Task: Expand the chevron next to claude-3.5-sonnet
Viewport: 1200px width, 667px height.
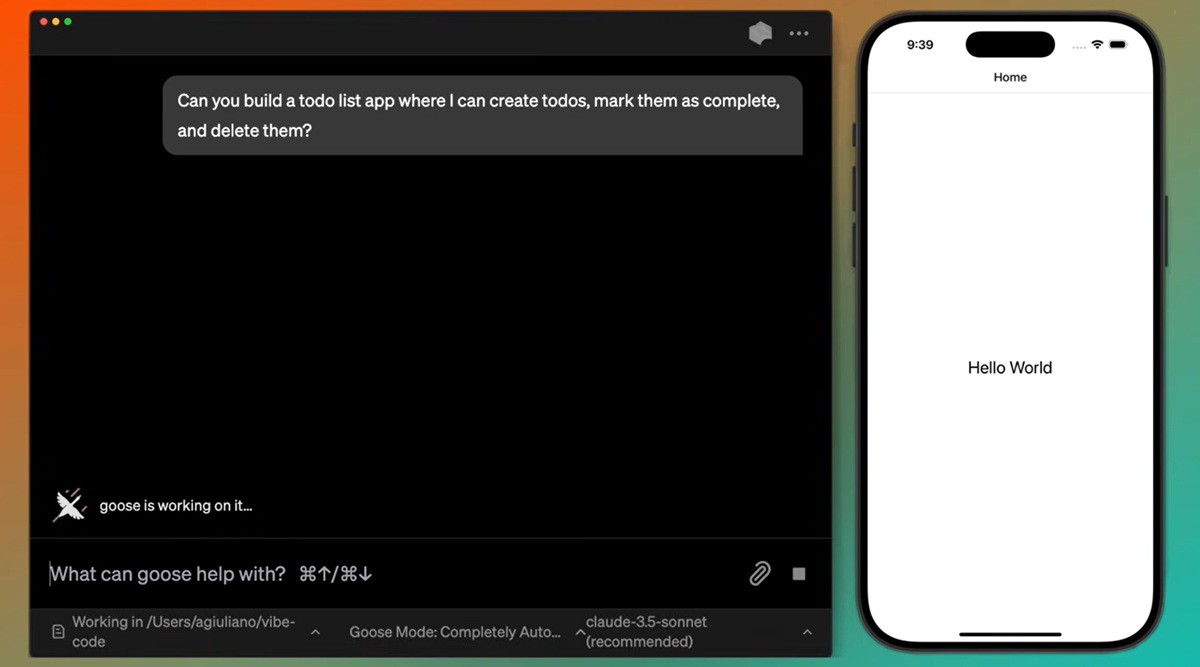Action: pos(807,632)
